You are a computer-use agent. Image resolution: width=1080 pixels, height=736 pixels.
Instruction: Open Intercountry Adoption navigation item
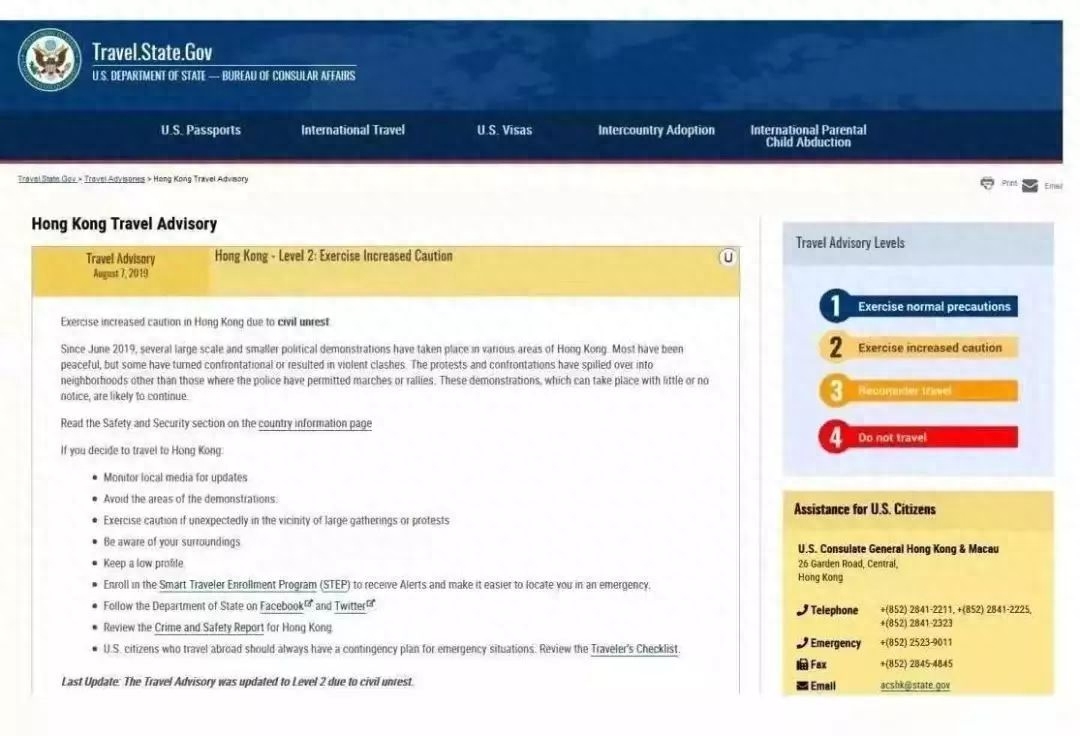[x=656, y=130]
